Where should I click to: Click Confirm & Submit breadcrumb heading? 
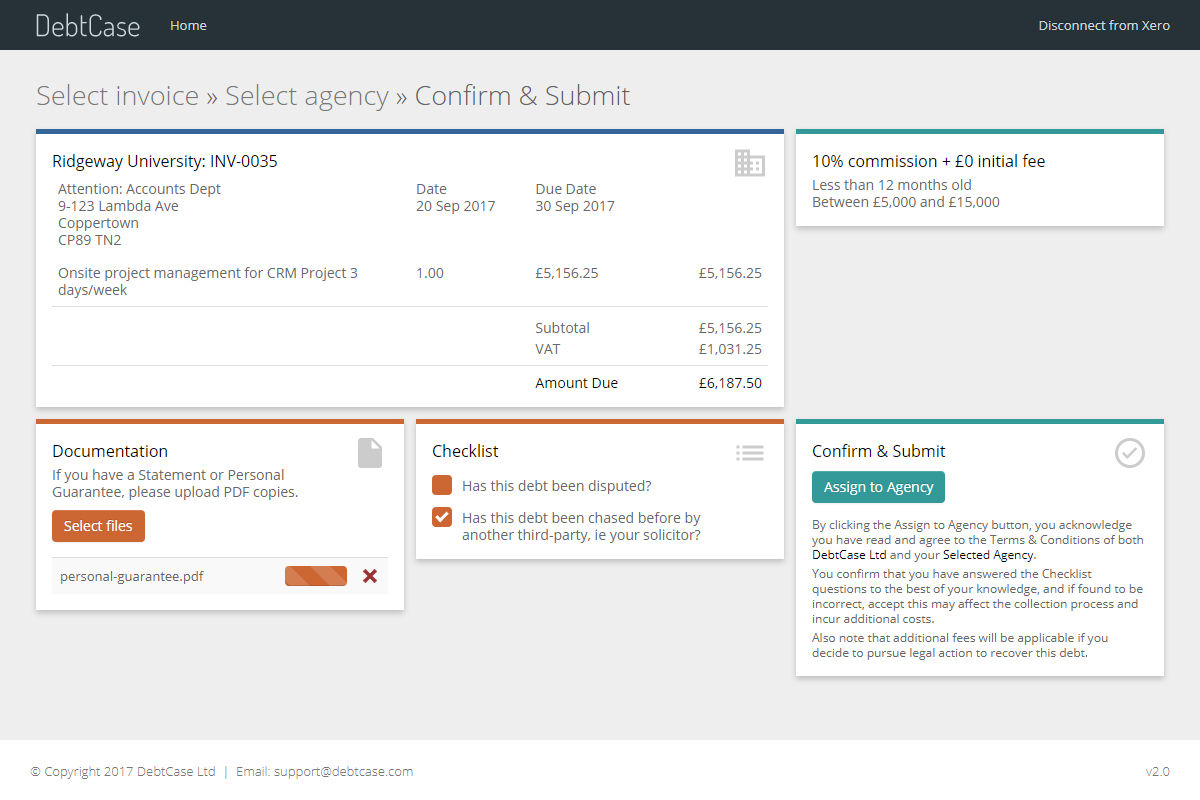click(x=523, y=96)
